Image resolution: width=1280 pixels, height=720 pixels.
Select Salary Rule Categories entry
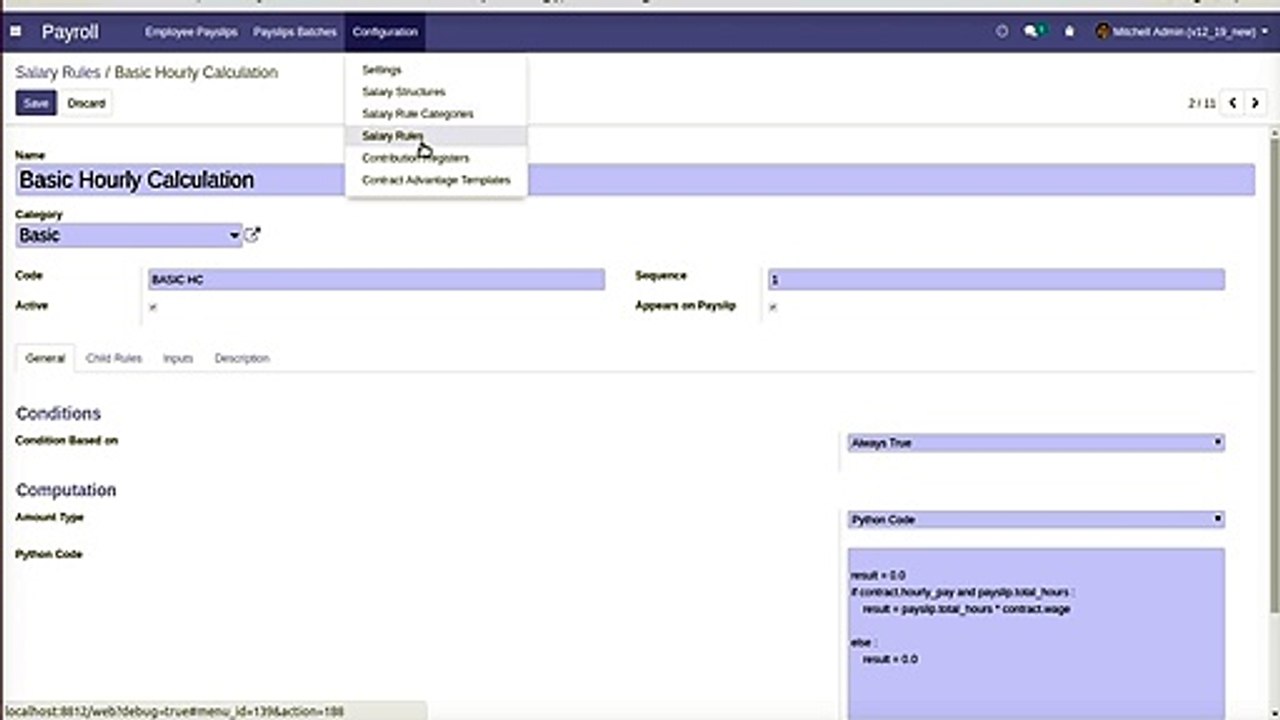click(x=436, y=114)
